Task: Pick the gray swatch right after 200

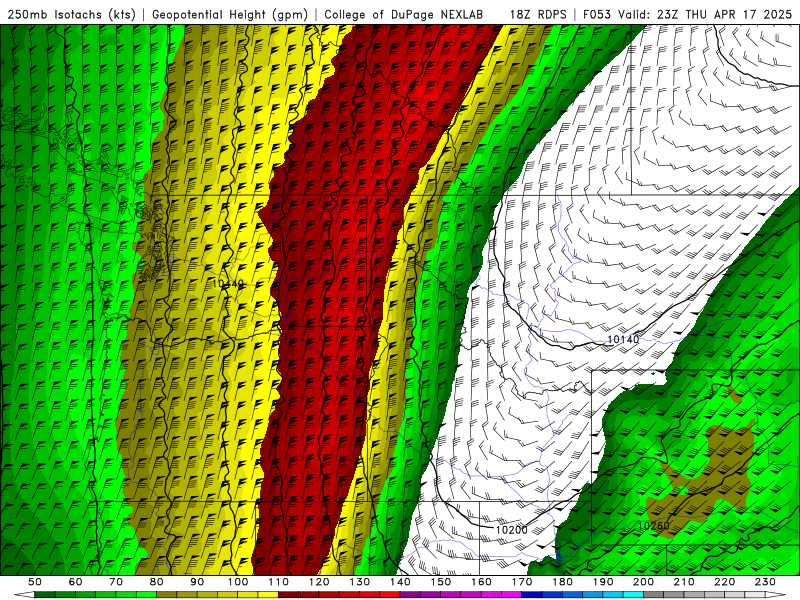Action: (654, 595)
